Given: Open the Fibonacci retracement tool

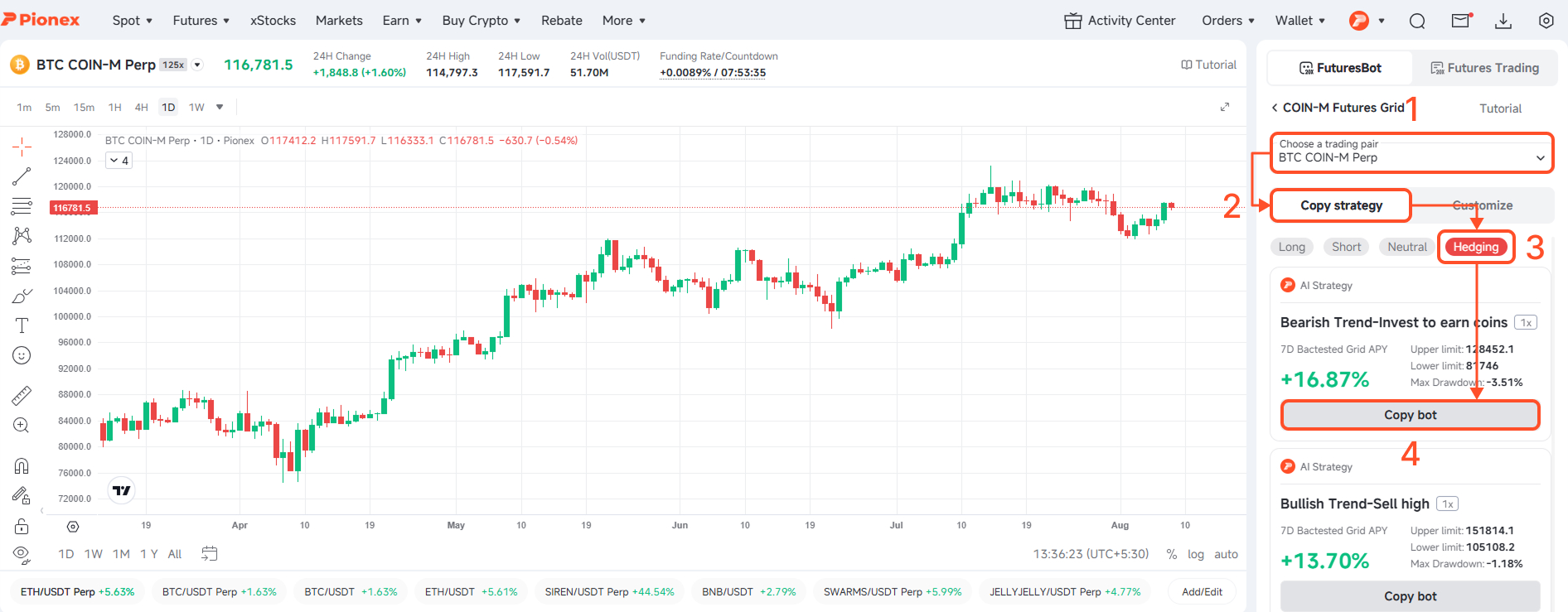Looking at the screenshot, I should (x=22, y=206).
